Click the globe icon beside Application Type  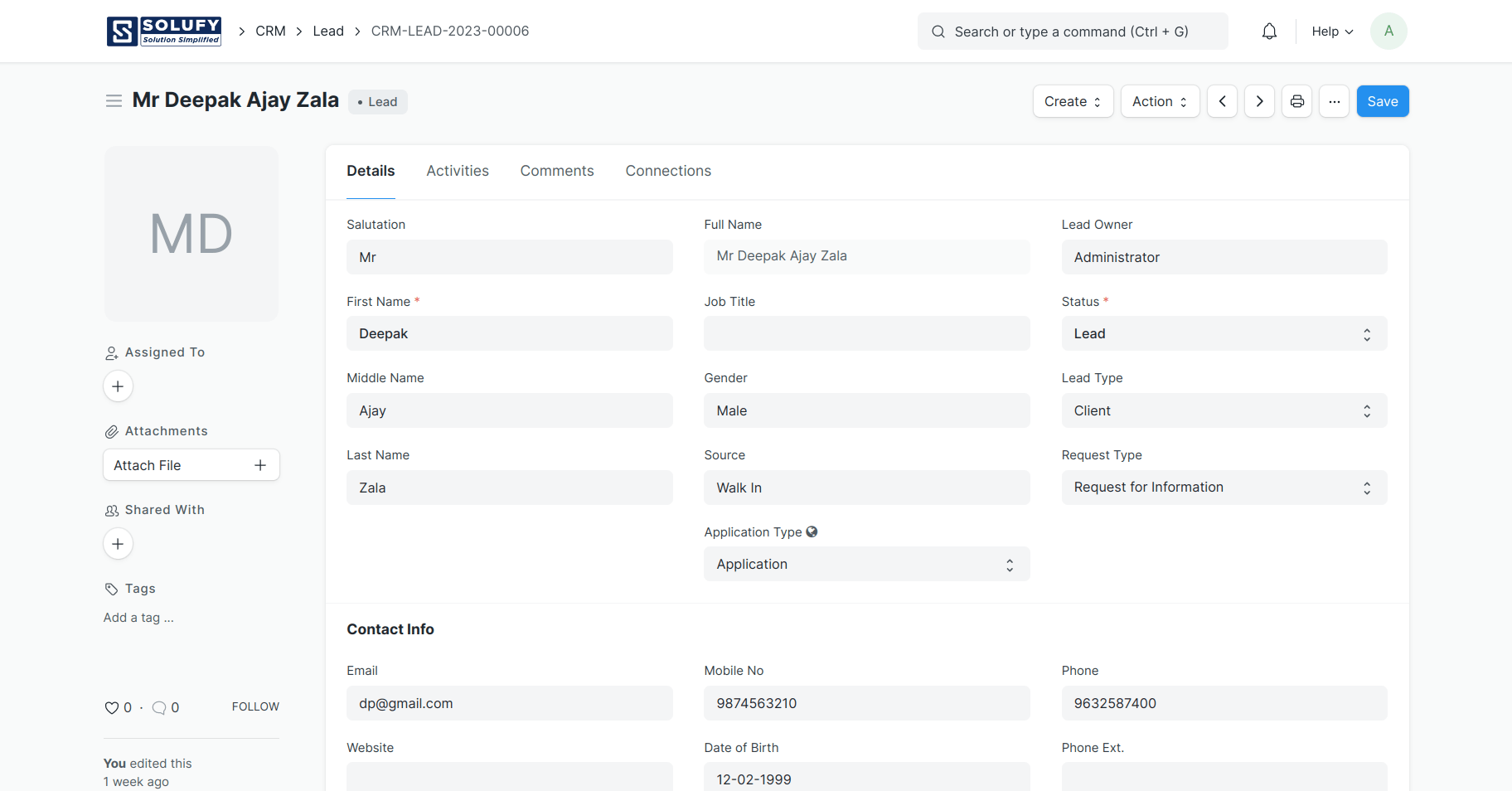click(812, 531)
